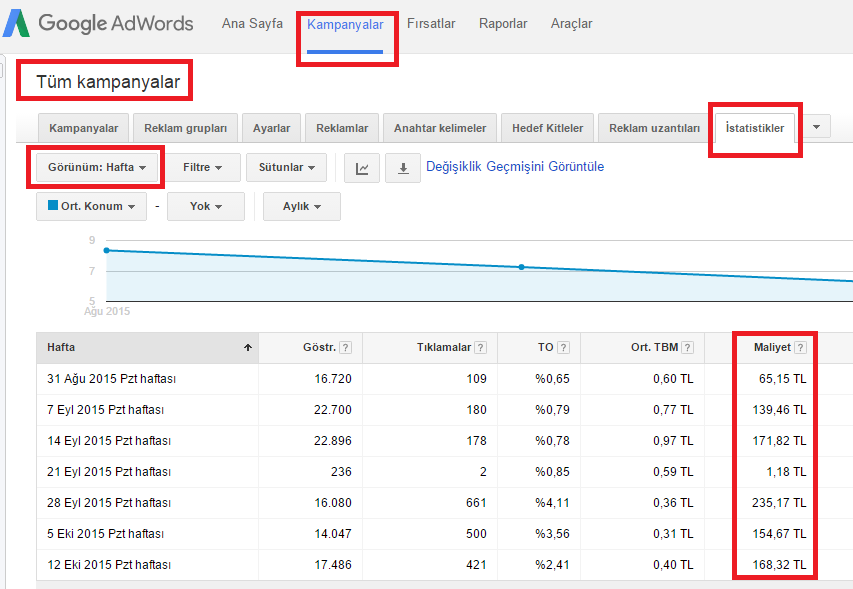Click the Google AdWords logo
The height and width of the screenshot is (589, 853).
pyautogui.click(x=100, y=24)
